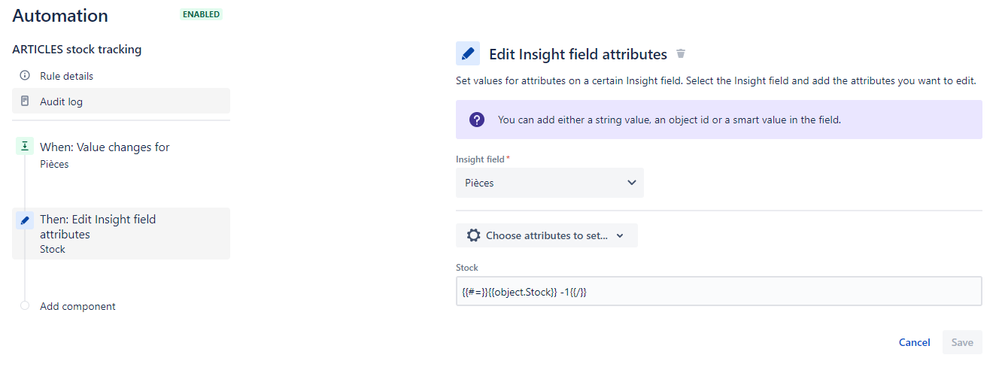Click the info icon next to Rule details
This screenshot has width=999, height=370.
25,76
